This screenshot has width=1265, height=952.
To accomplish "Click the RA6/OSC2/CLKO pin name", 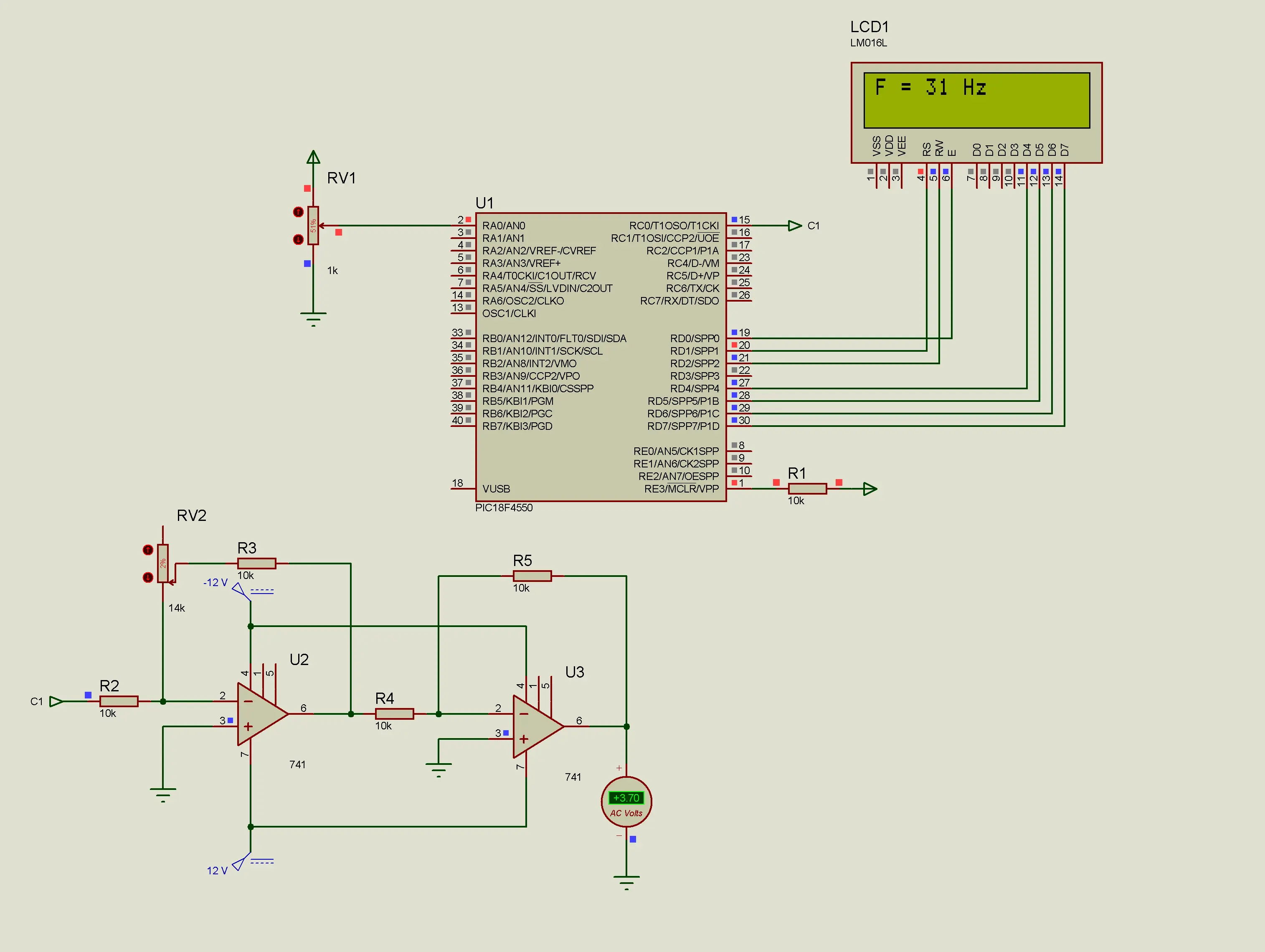I will [x=523, y=301].
